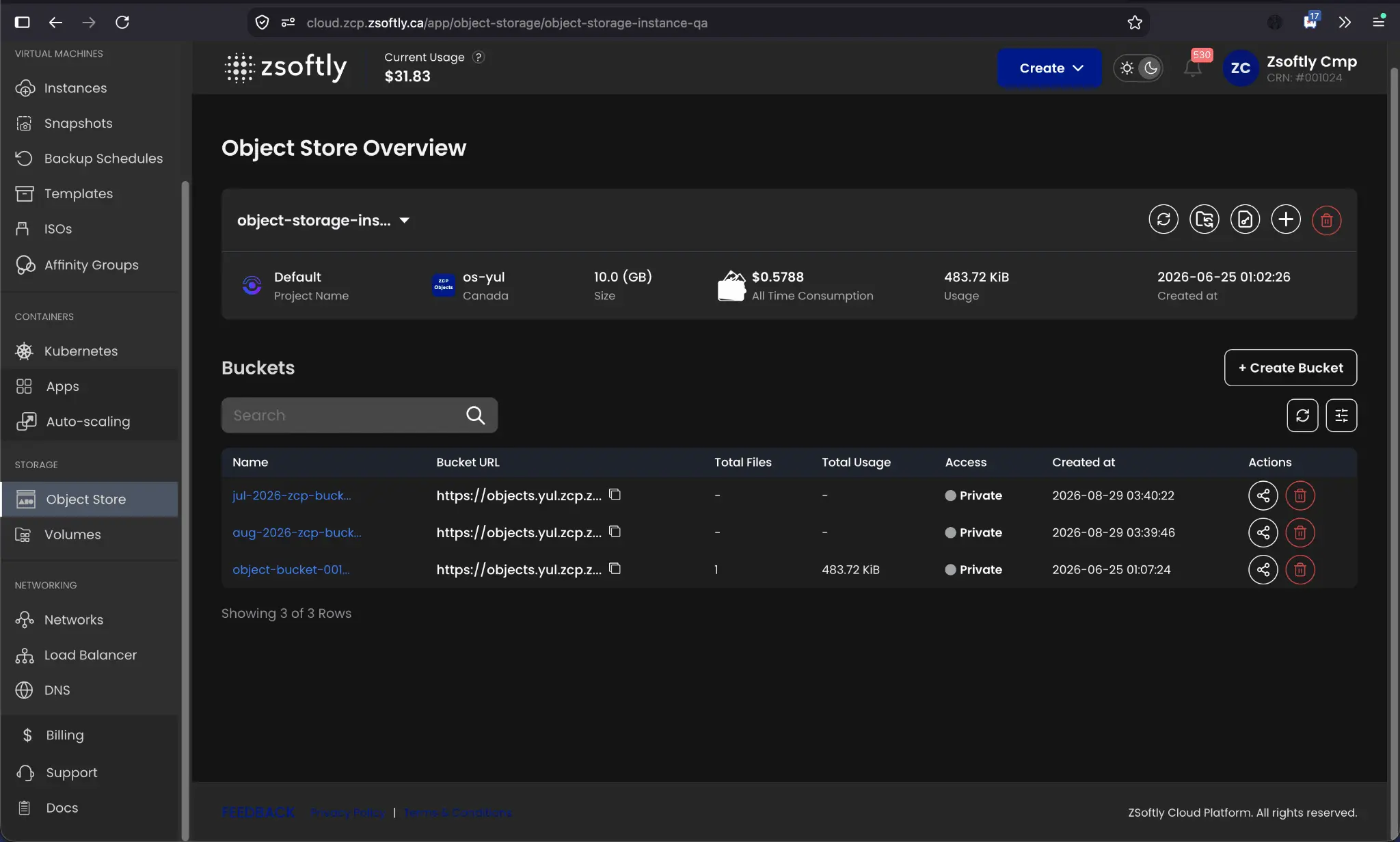Share the jul-2026-zcp-buck bucket

[x=1263, y=495]
